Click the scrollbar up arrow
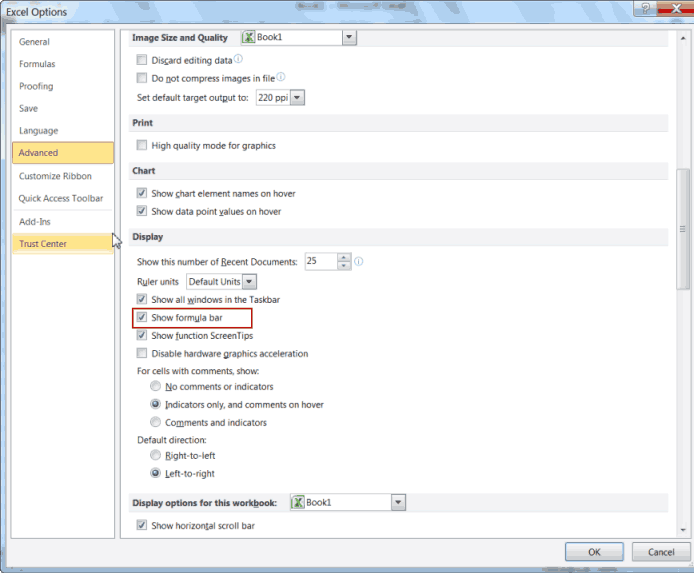 click(x=682, y=38)
